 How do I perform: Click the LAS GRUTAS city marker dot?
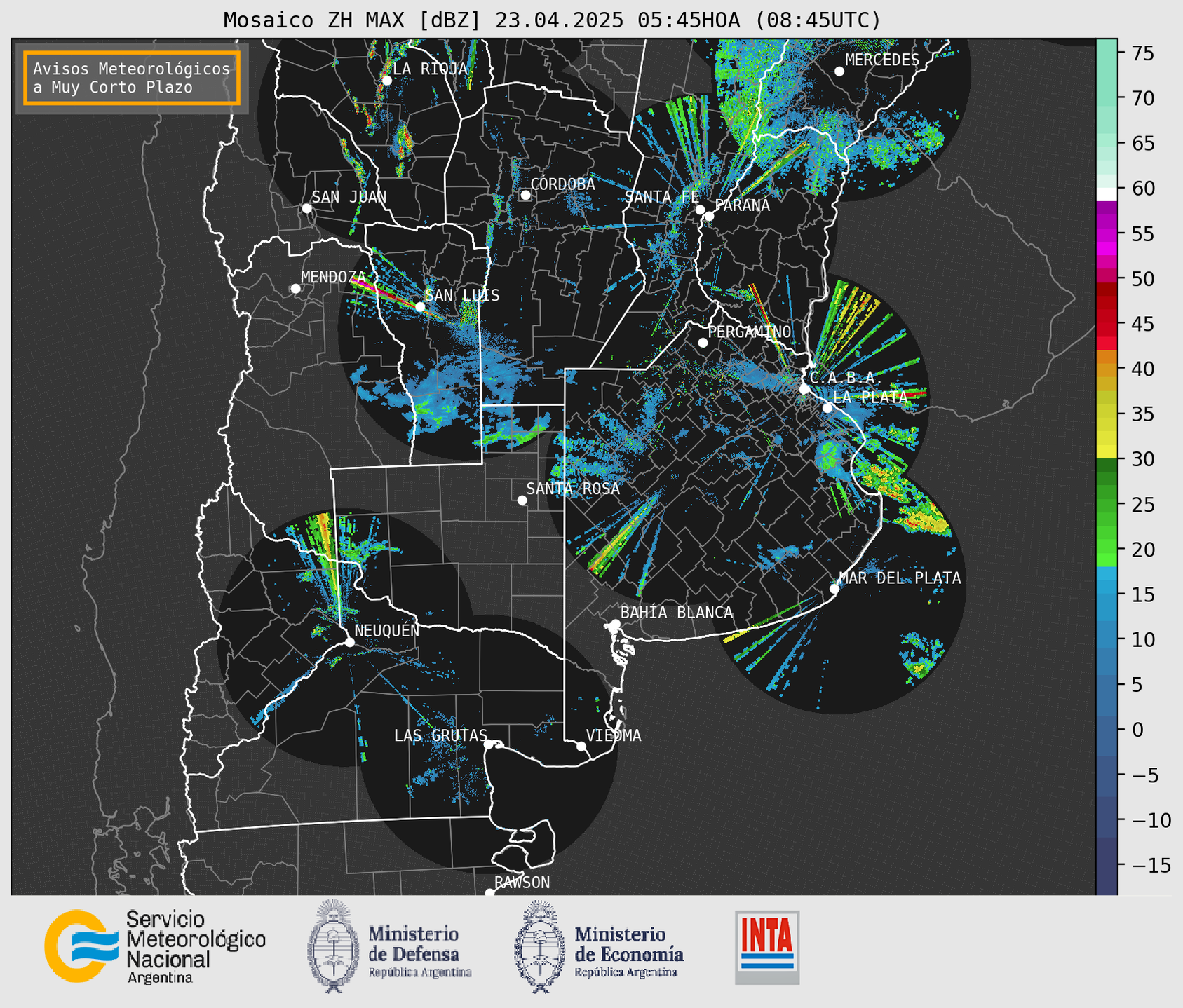coord(489,744)
